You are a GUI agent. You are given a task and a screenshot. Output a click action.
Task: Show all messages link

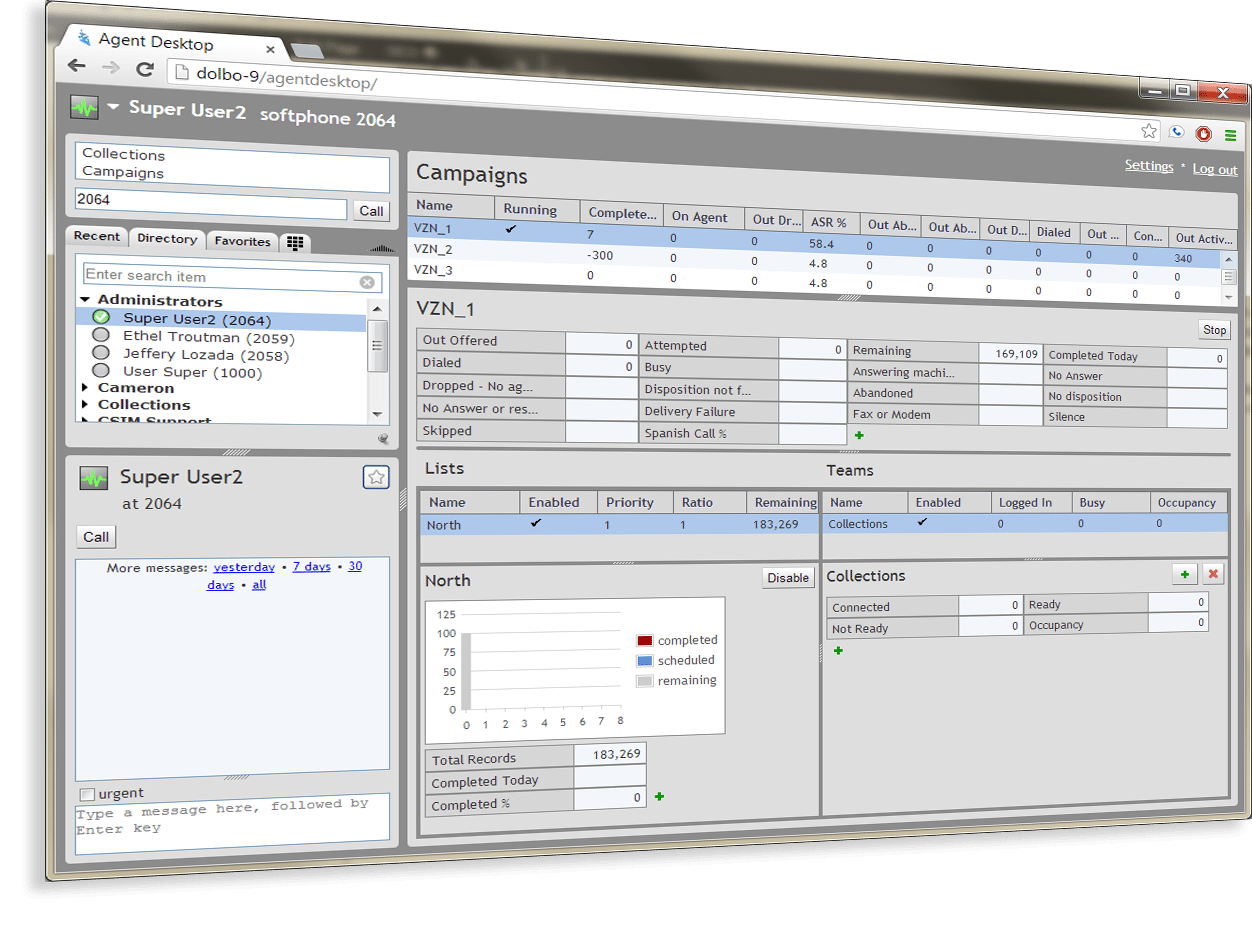pos(259,585)
